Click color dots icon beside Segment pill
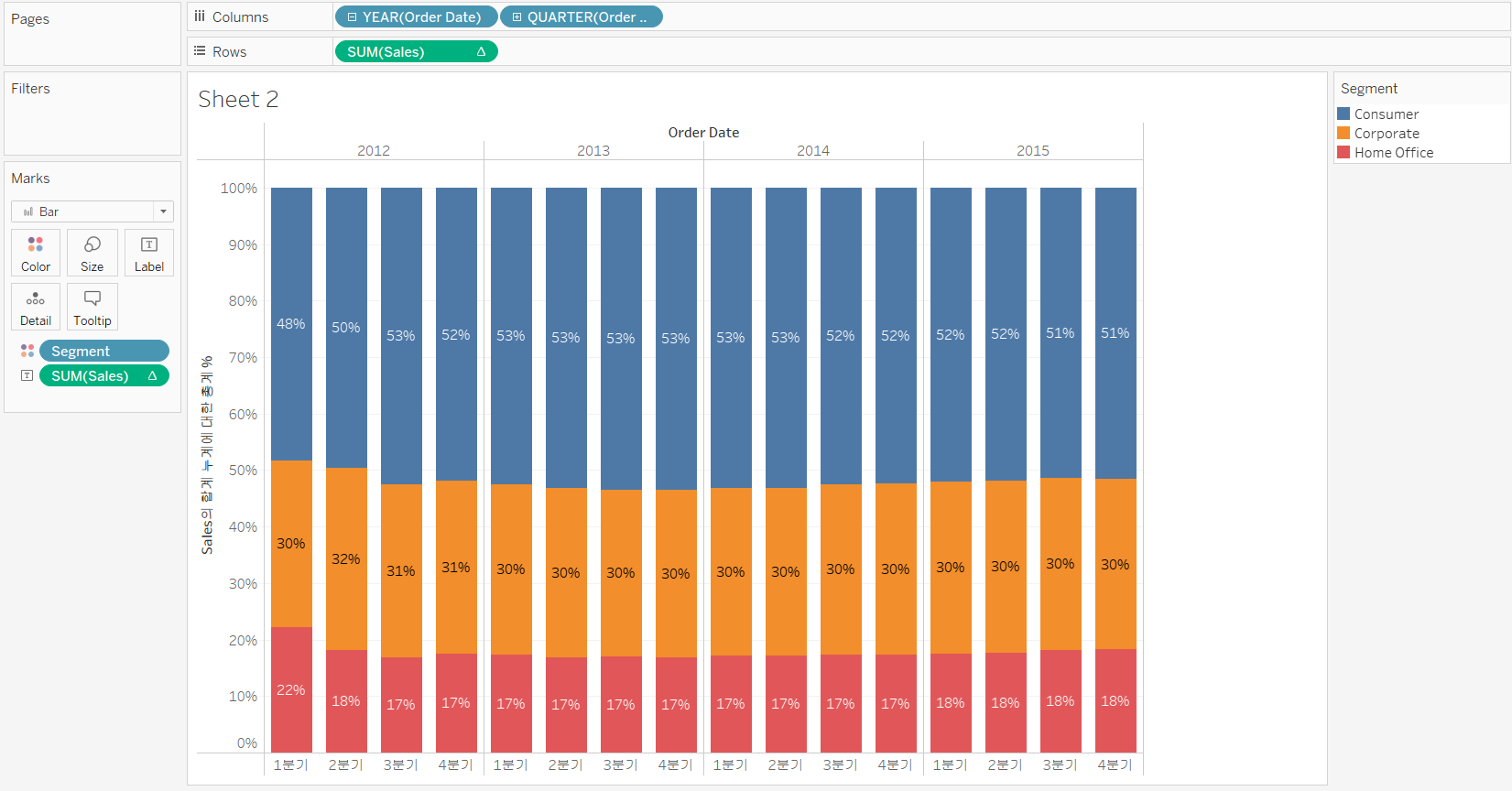Screen dimensions: 1512x791 27,351
